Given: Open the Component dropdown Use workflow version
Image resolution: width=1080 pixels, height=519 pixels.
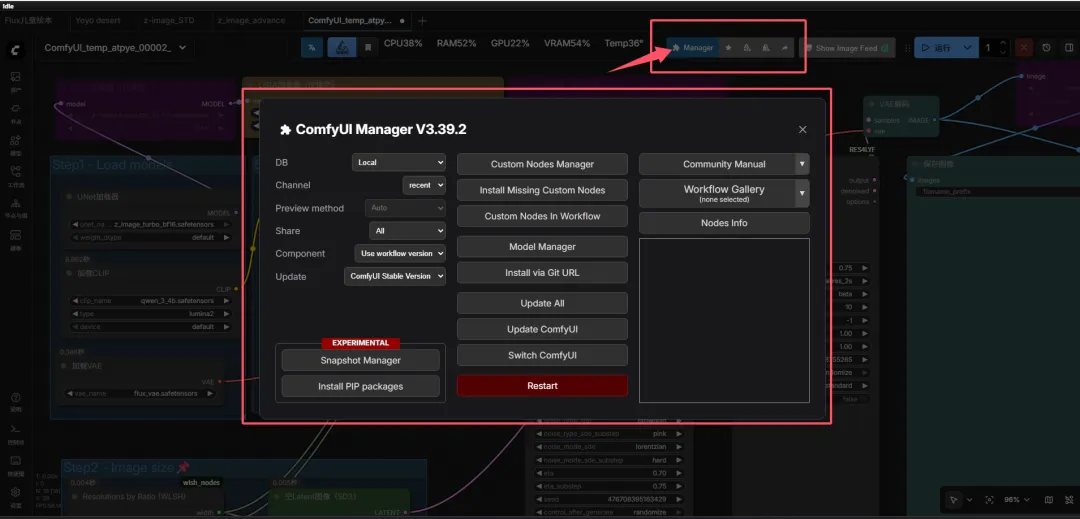Looking at the screenshot, I should pyautogui.click(x=400, y=253).
